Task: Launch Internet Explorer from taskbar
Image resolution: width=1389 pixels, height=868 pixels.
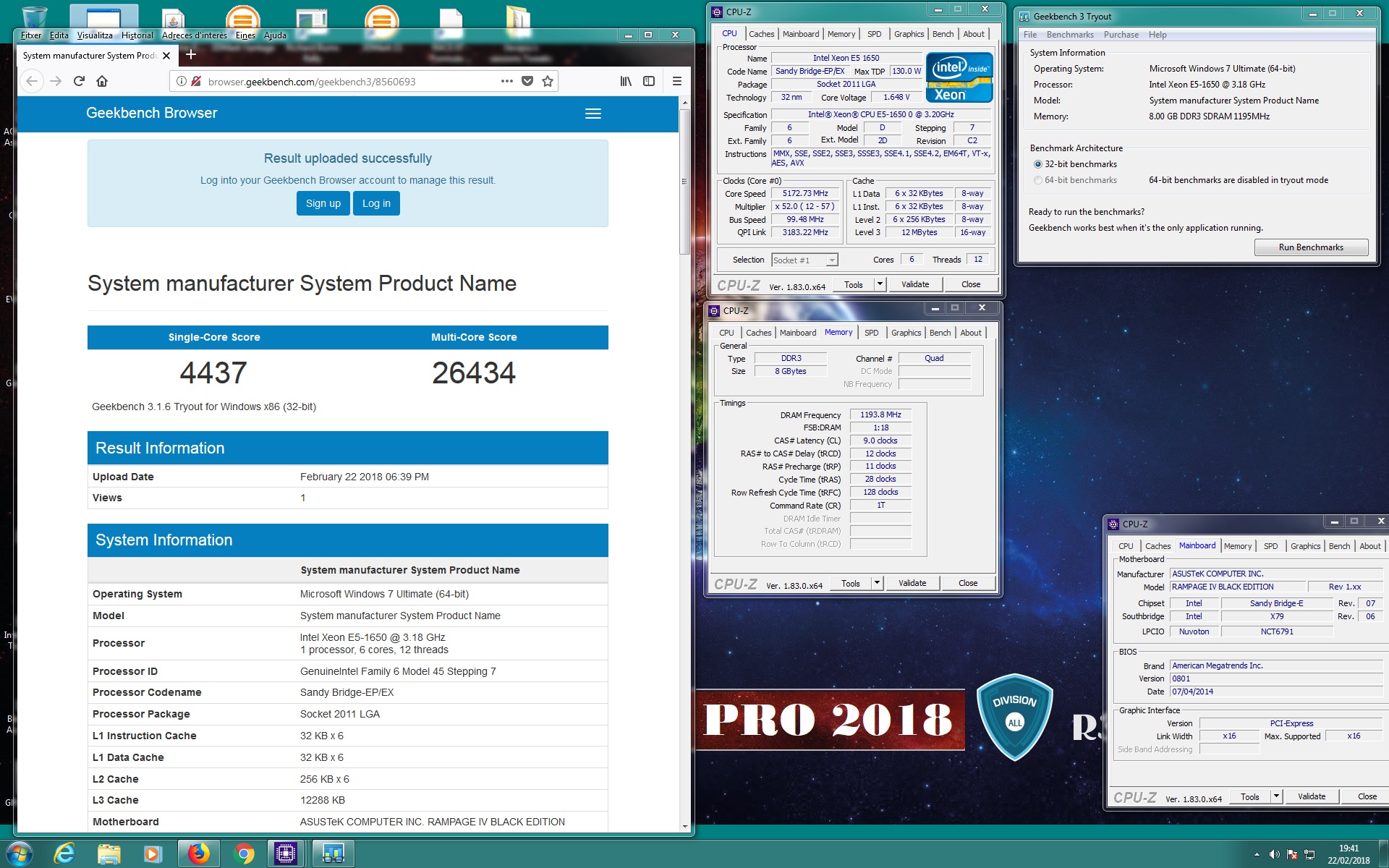Action: [x=64, y=854]
